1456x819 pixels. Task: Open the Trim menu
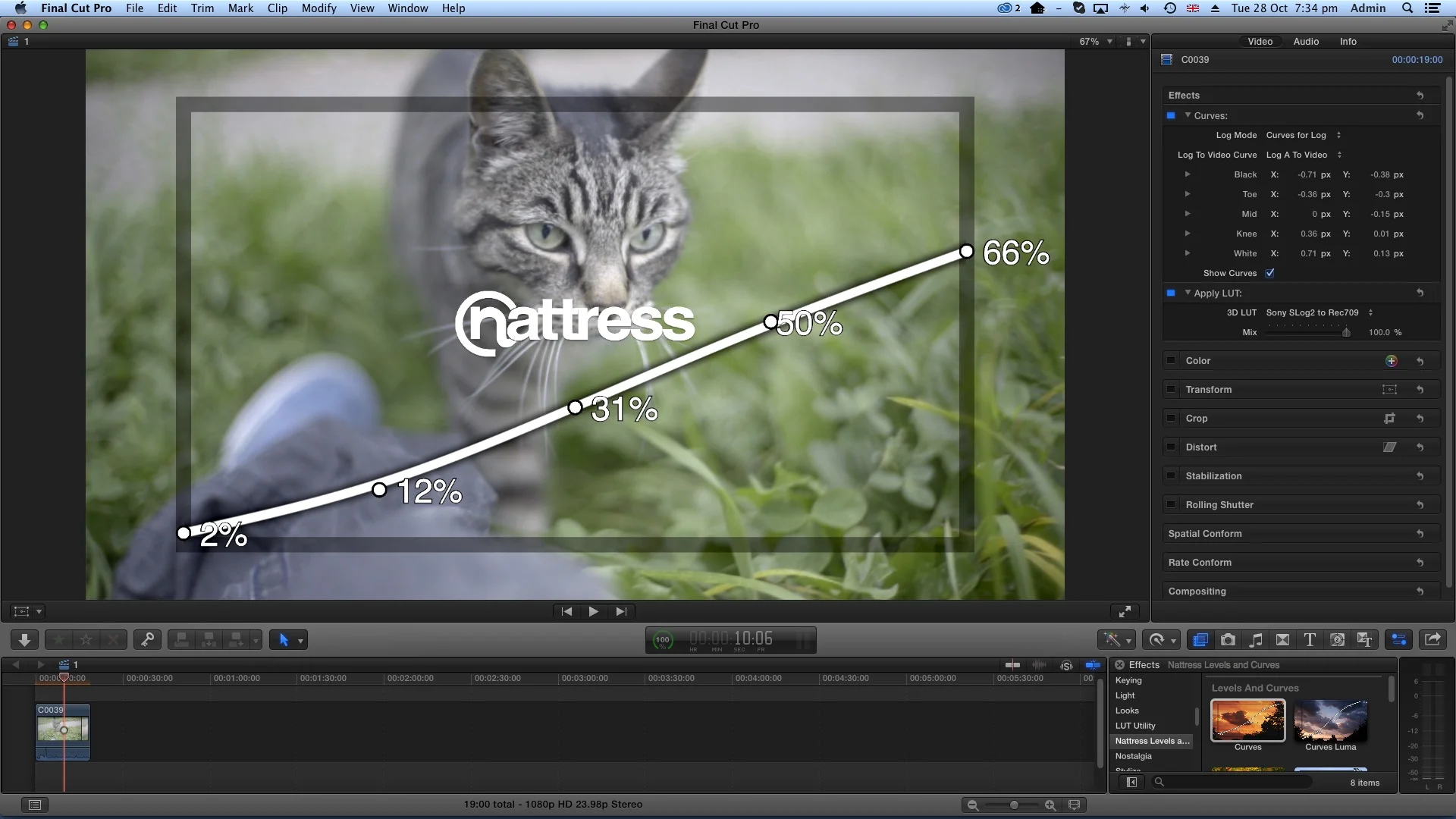click(202, 8)
